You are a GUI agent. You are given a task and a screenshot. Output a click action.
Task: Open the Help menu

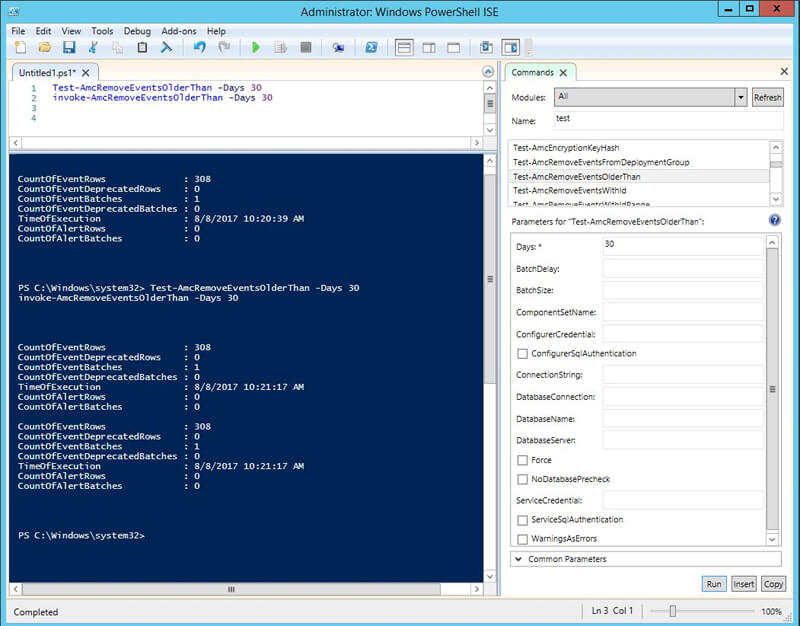point(216,31)
